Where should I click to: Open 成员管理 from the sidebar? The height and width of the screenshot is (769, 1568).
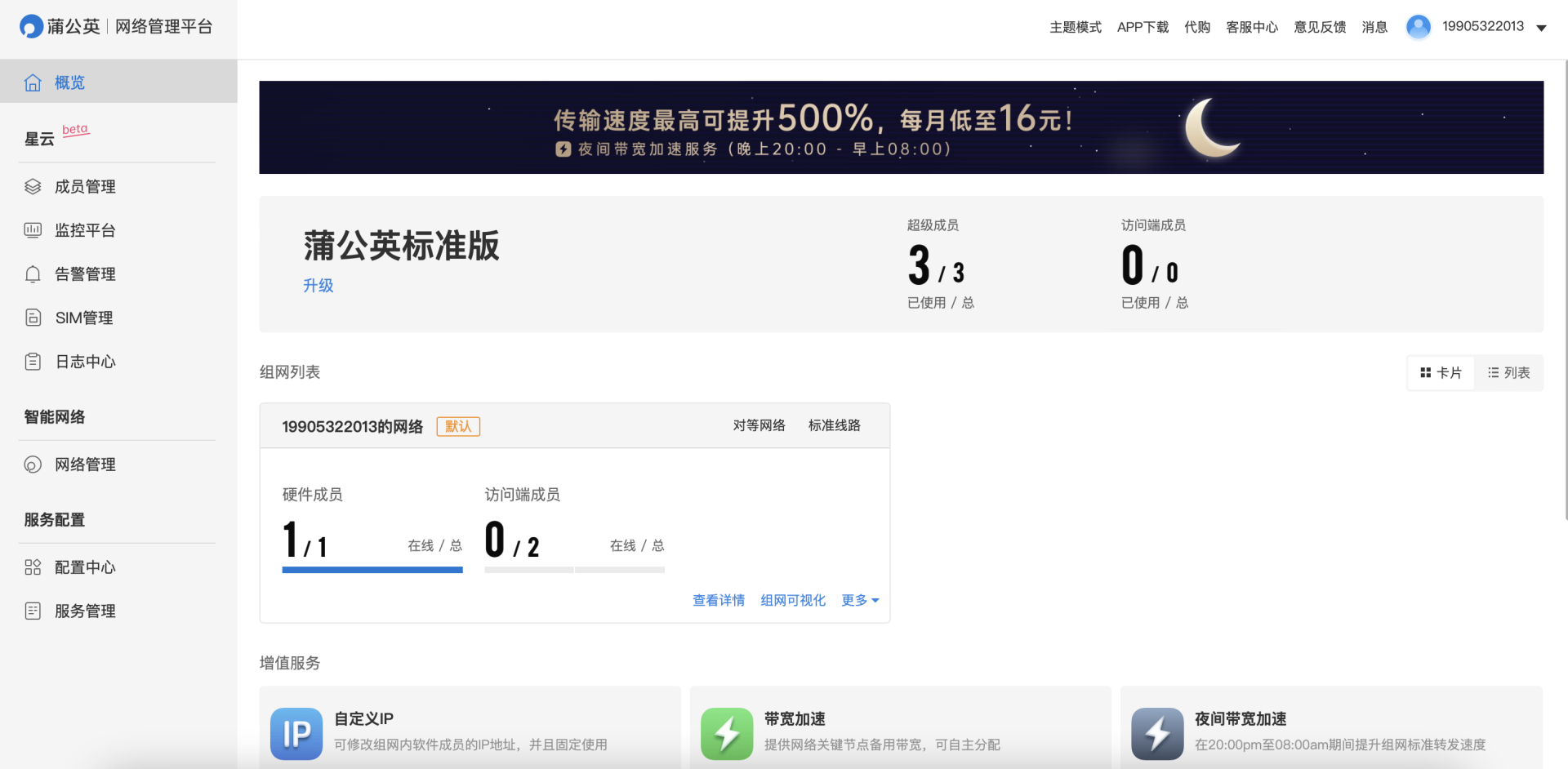click(84, 186)
